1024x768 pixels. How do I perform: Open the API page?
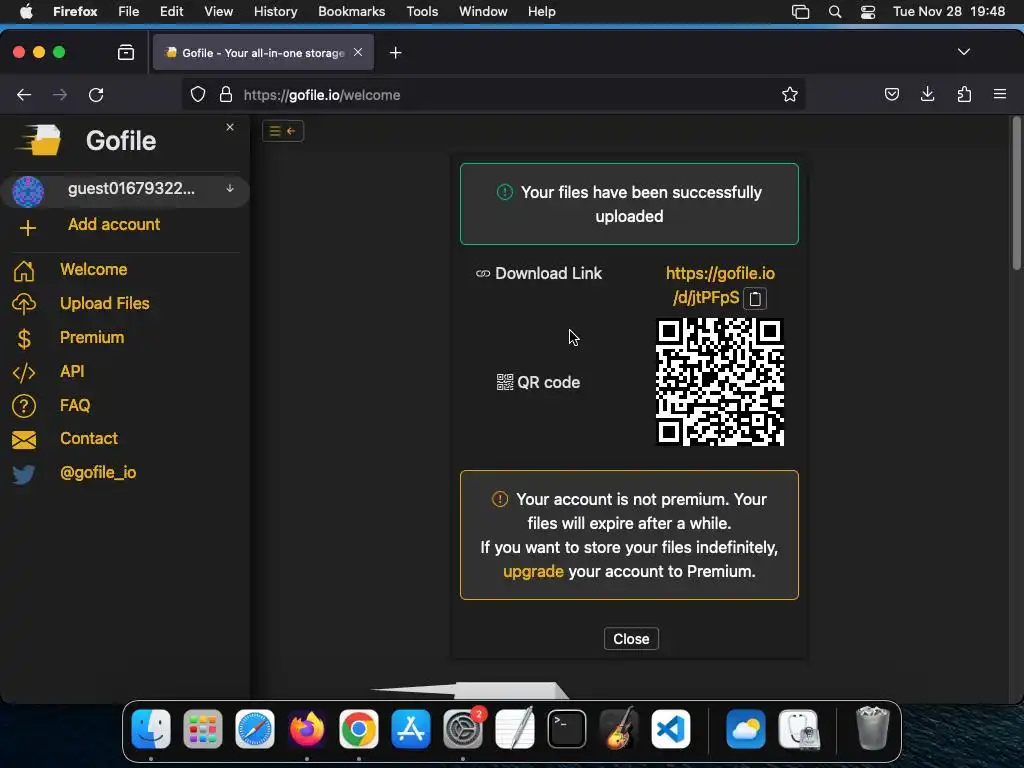tap(72, 372)
